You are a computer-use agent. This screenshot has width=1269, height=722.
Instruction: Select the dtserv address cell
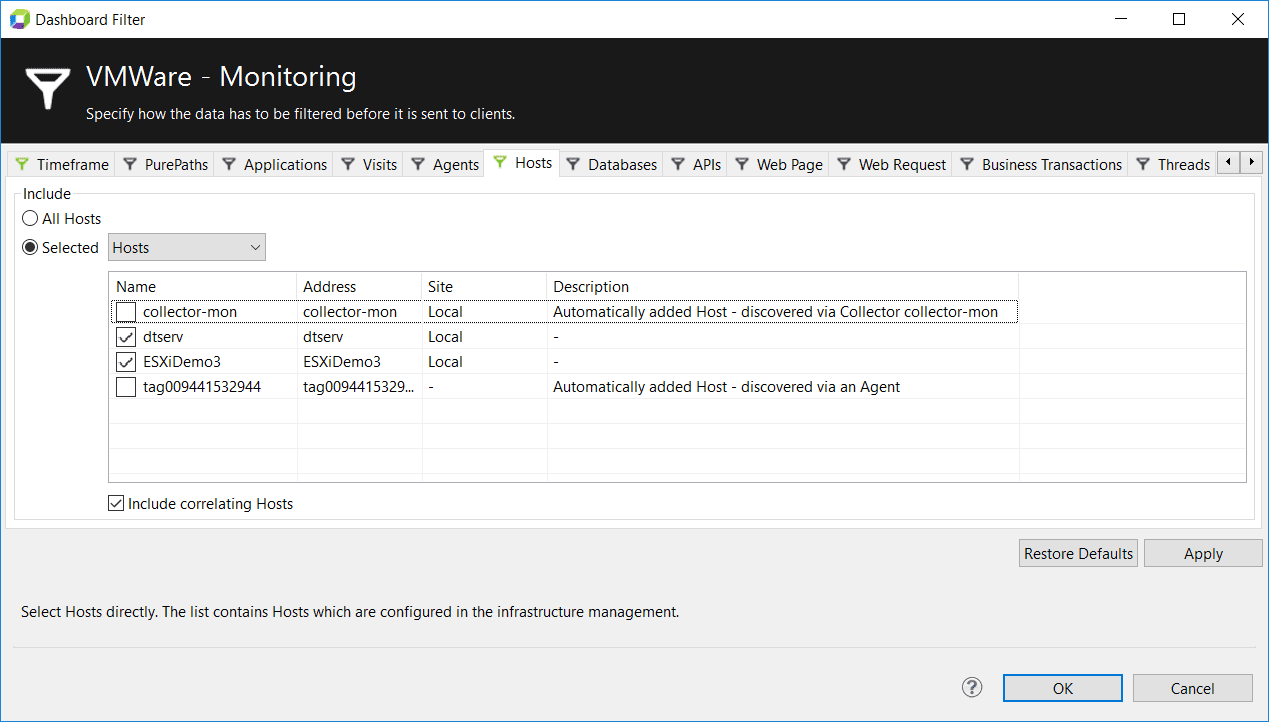point(360,337)
